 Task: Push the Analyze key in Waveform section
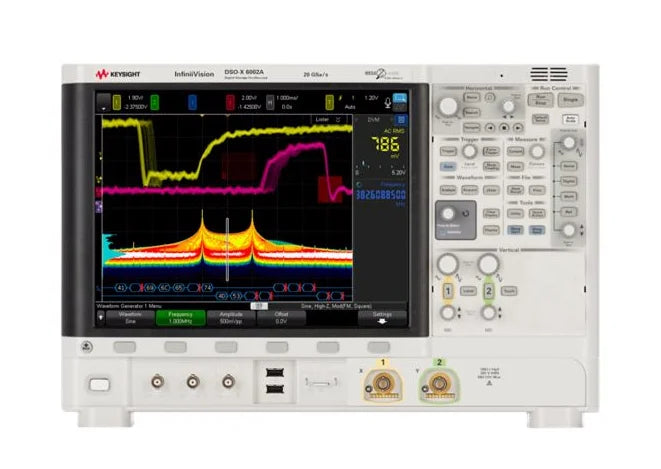coord(448,190)
